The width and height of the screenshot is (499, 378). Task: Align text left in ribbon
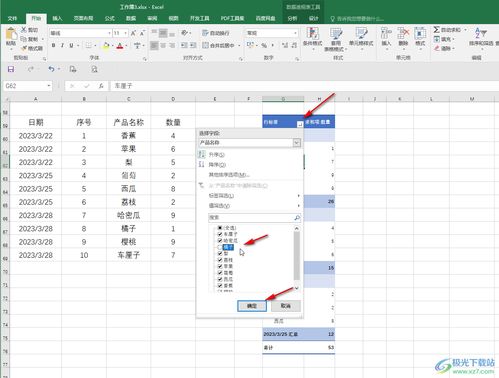click(x=154, y=45)
